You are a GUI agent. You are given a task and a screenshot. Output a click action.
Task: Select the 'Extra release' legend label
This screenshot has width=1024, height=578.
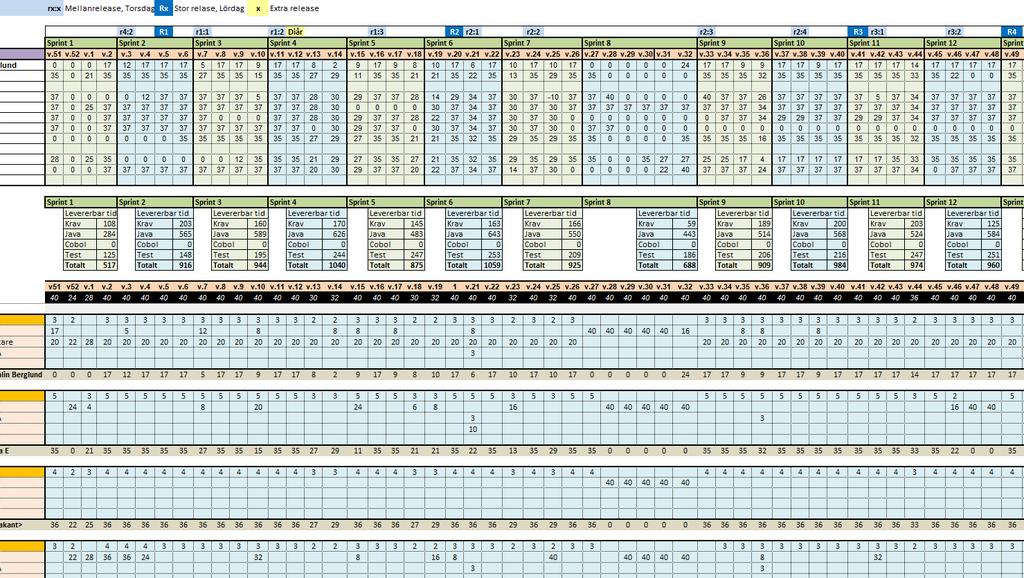click(295, 8)
